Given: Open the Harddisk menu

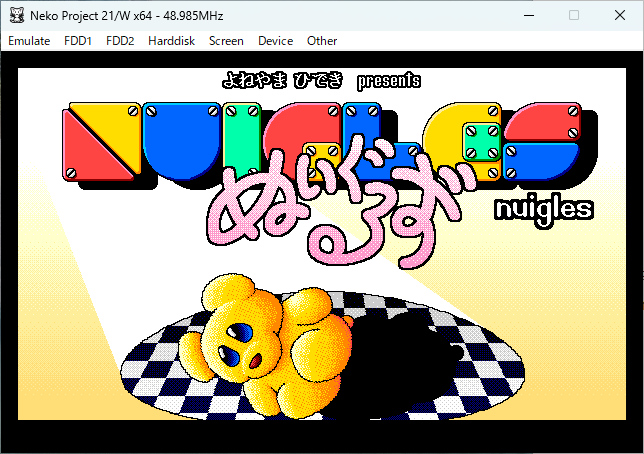Looking at the screenshot, I should (171, 41).
